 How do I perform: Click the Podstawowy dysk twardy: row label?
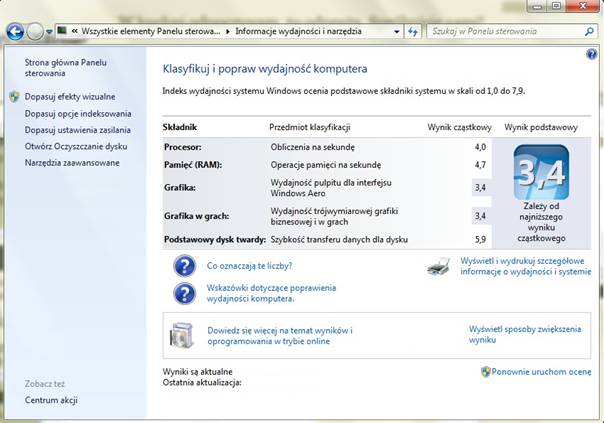(215, 240)
